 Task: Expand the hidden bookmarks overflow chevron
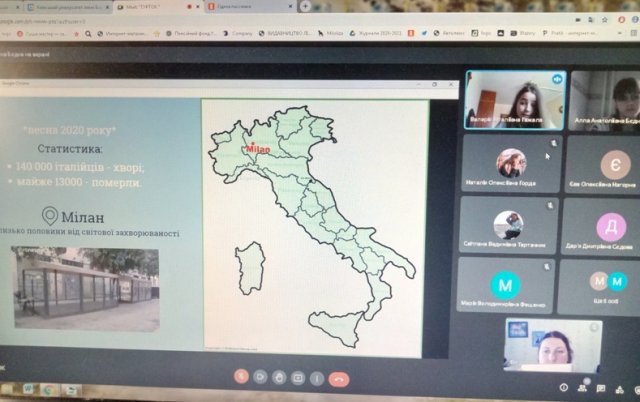pos(620,33)
